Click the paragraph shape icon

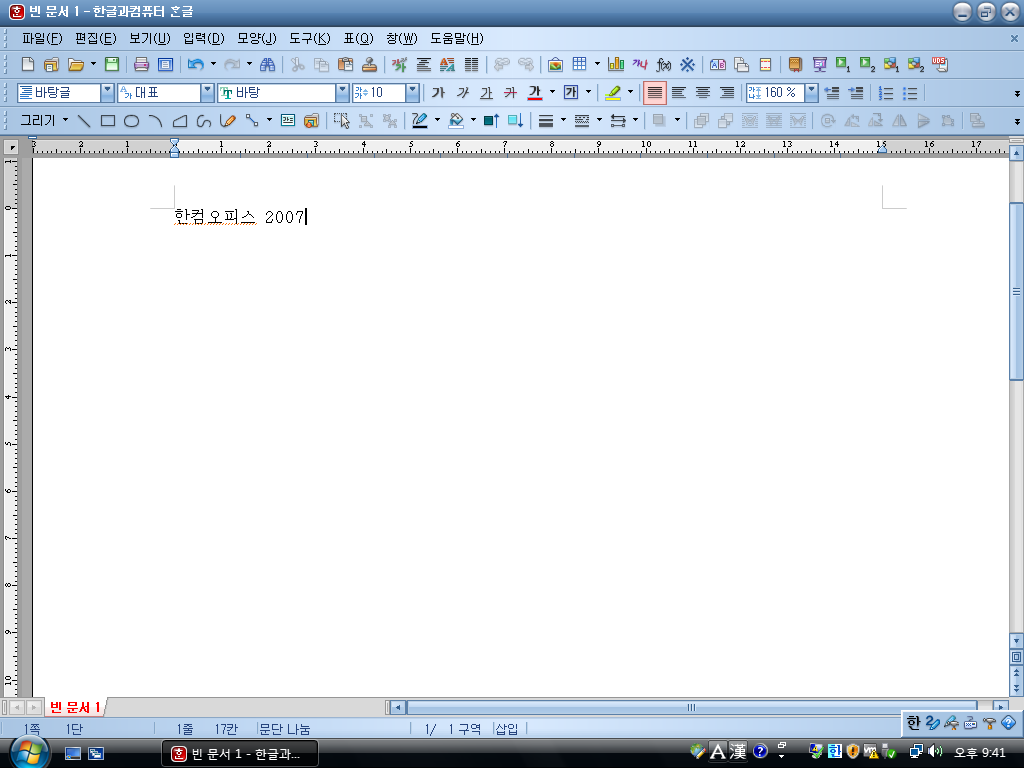tap(423, 64)
